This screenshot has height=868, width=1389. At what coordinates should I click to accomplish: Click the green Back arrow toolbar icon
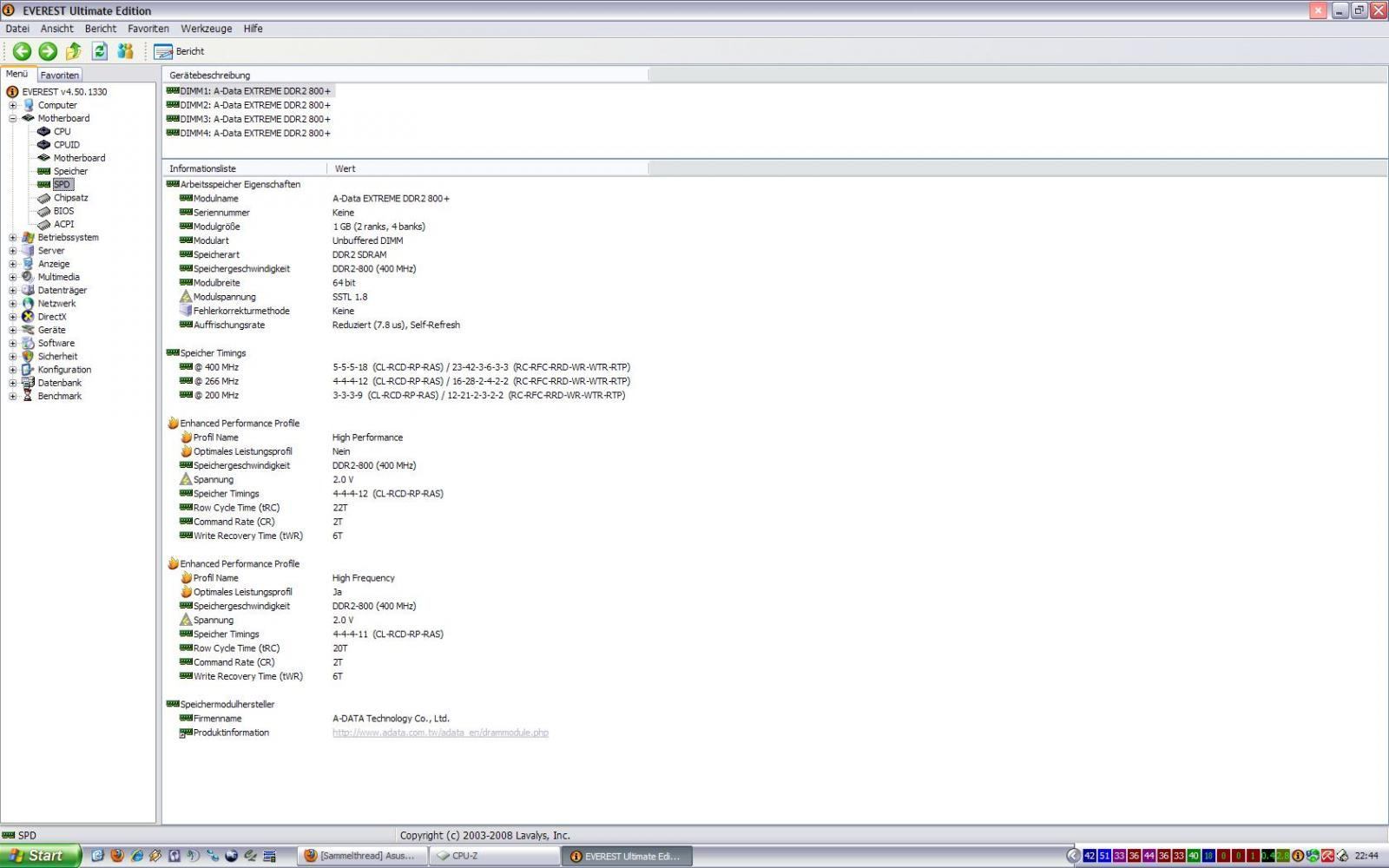(22, 51)
